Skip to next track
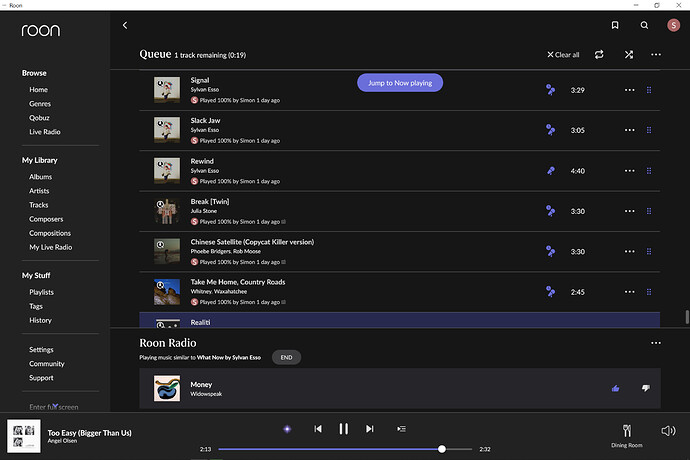Image resolution: width=690 pixels, height=460 pixels. coord(370,429)
